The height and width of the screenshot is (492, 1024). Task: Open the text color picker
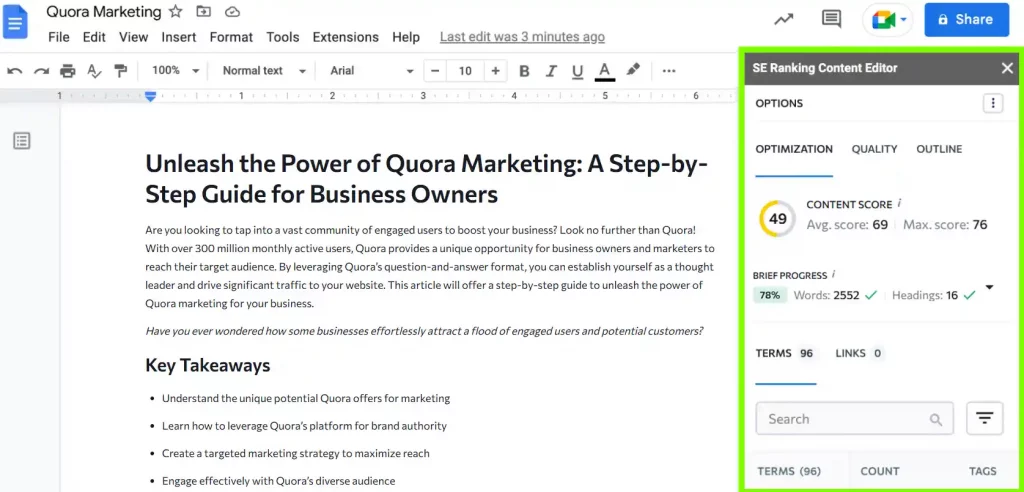605,71
